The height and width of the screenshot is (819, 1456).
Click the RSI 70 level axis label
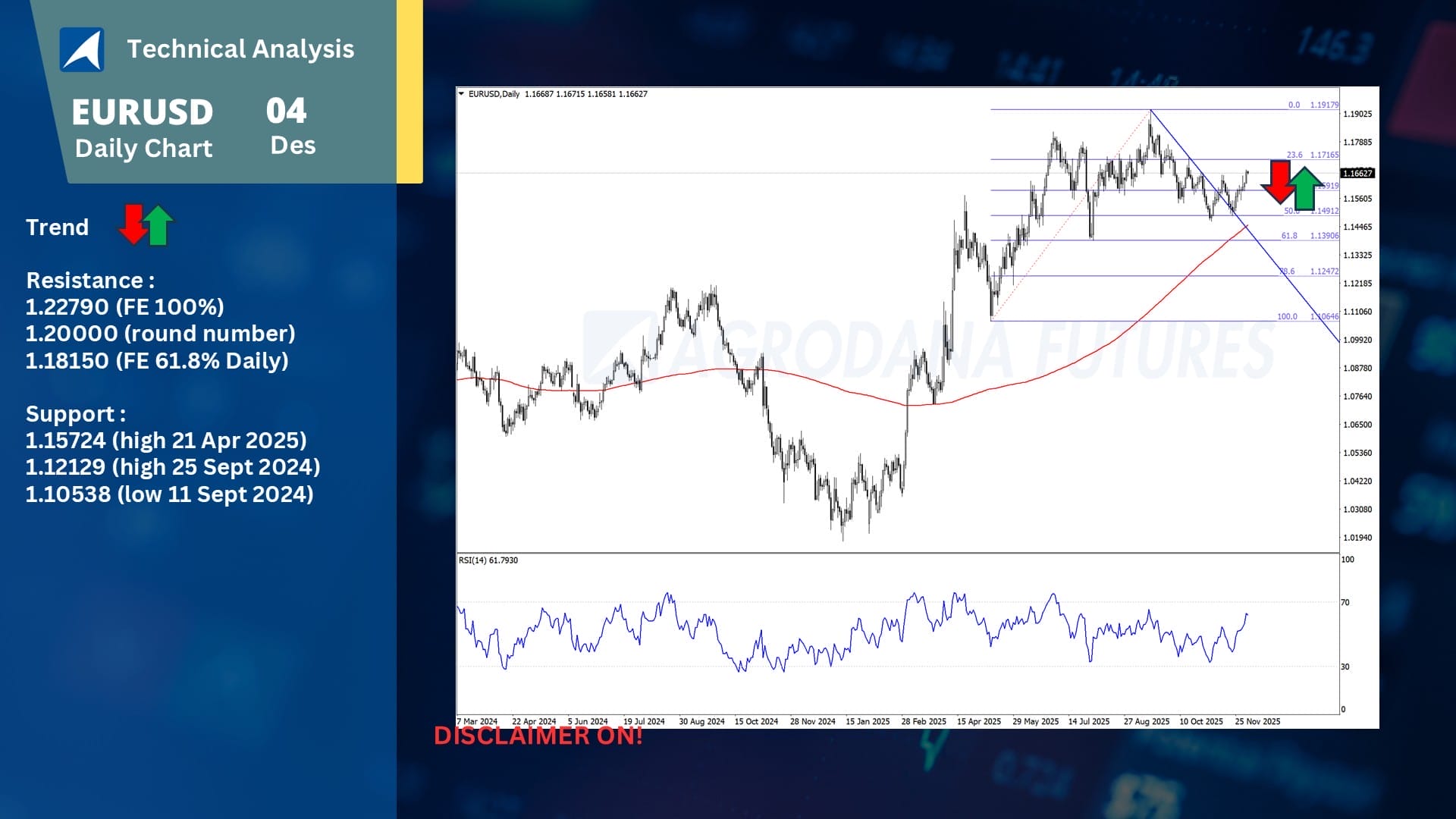click(1345, 603)
